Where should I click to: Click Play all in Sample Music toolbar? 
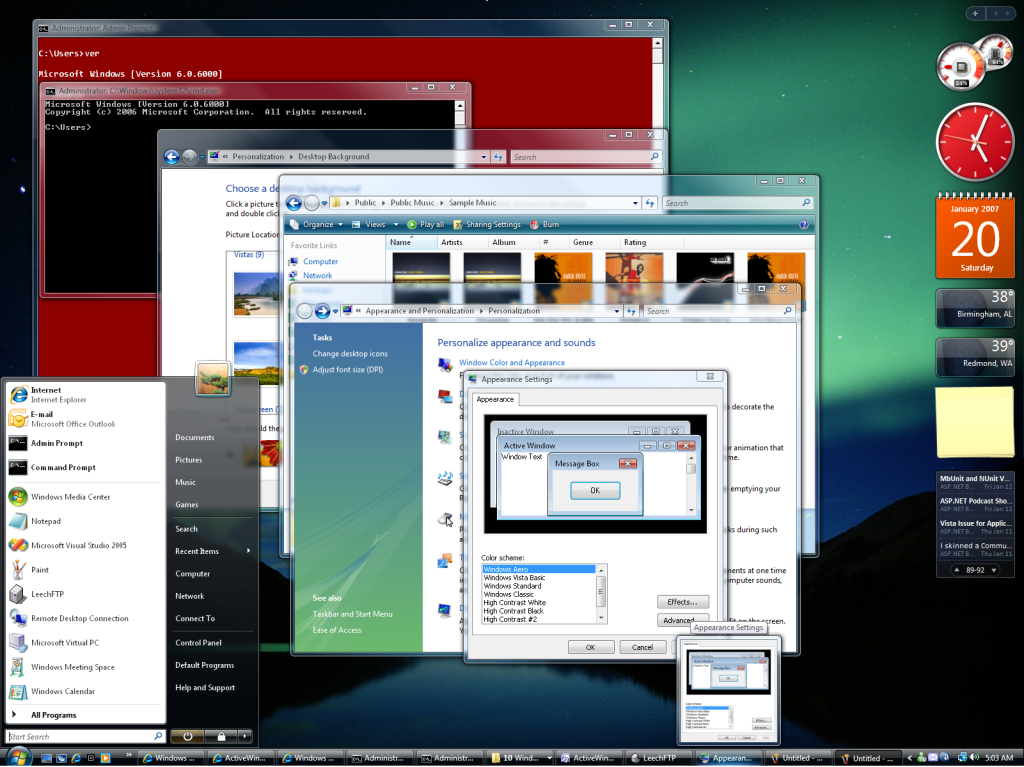click(x=425, y=225)
